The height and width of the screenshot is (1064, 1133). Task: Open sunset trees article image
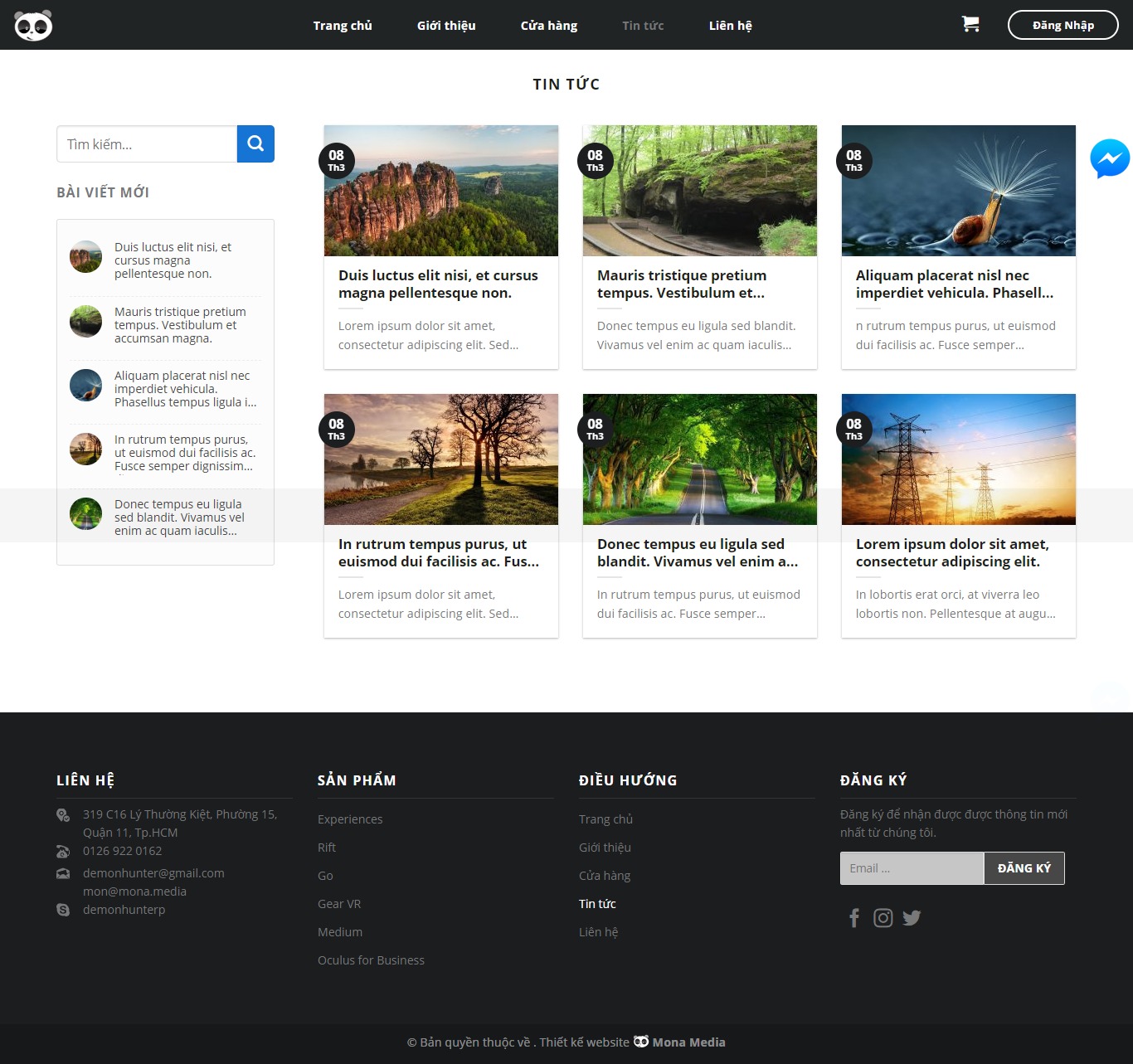[441, 459]
